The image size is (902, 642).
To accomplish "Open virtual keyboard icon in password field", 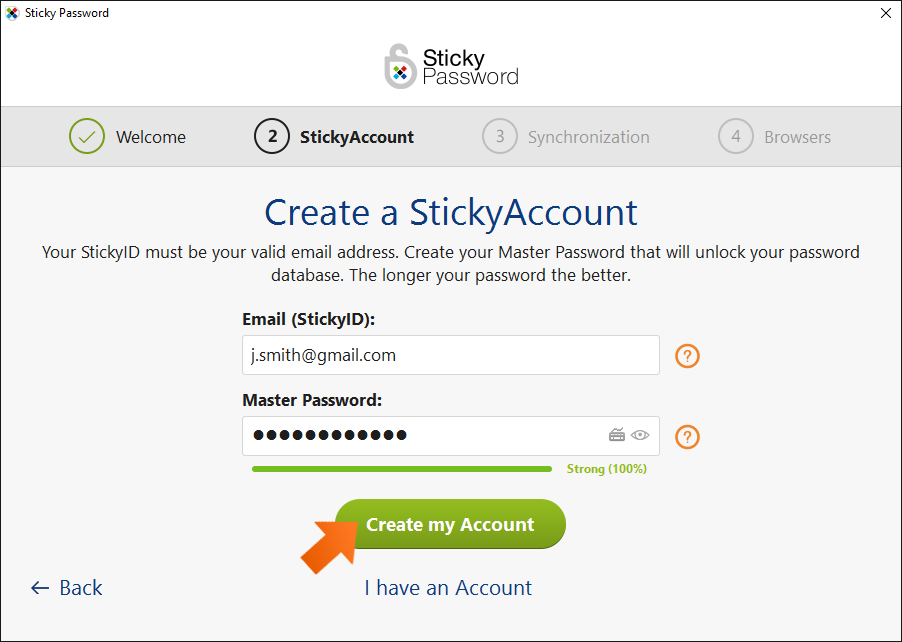I will pos(617,435).
